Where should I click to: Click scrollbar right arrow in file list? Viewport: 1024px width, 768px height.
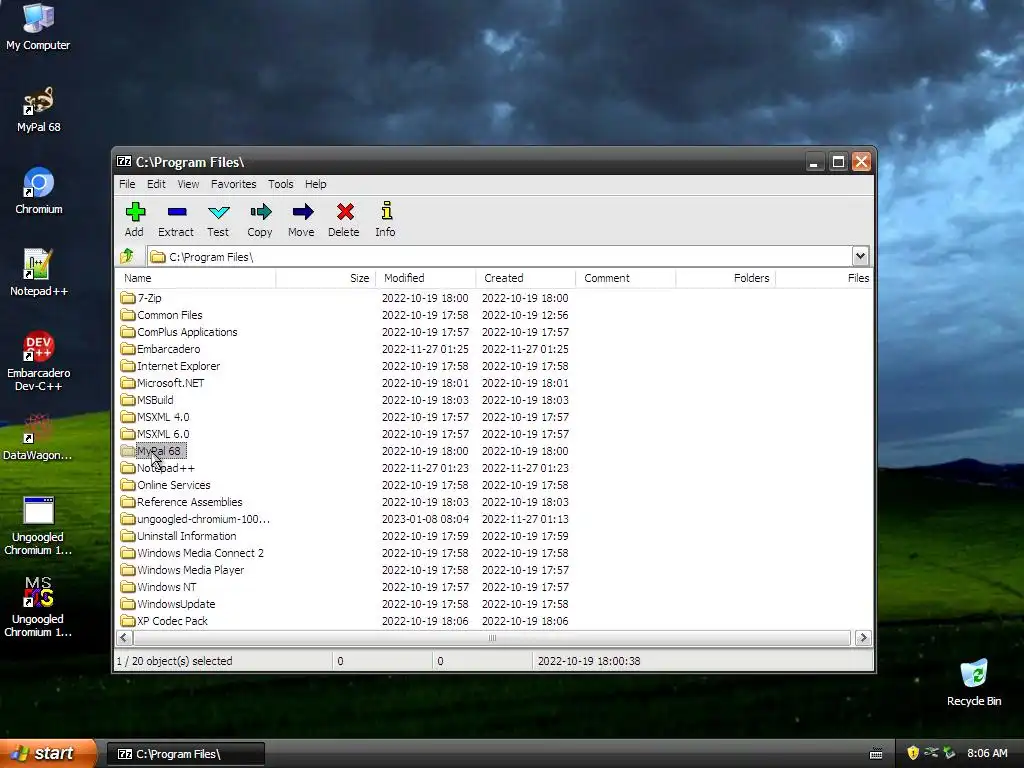point(863,637)
